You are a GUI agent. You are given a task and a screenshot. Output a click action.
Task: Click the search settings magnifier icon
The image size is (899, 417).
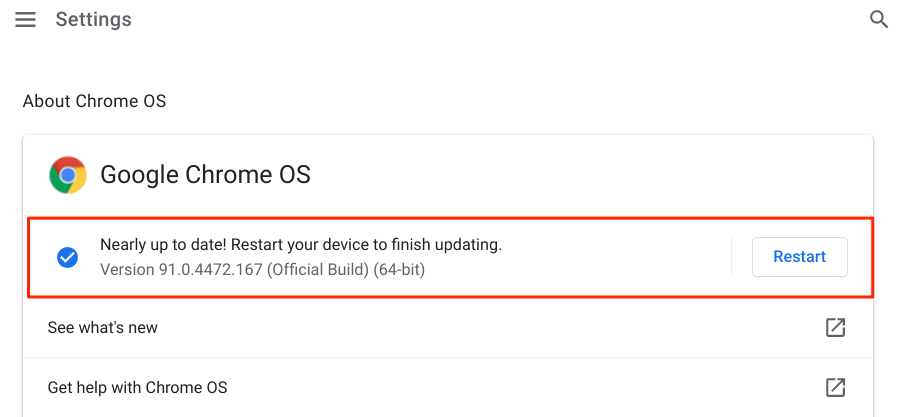(879, 20)
